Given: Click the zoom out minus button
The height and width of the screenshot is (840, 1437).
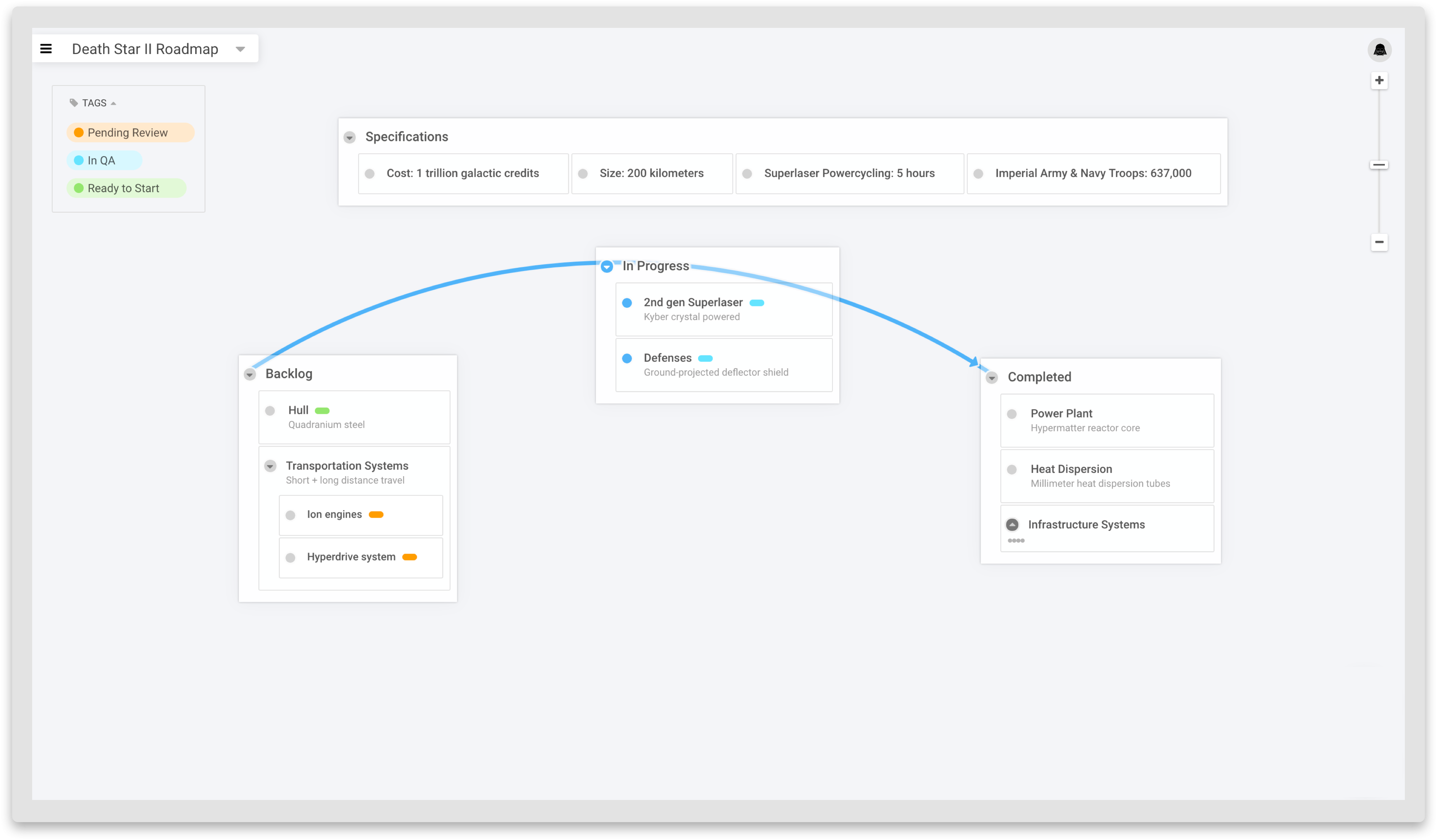Looking at the screenshot, I should [1379, 242].
